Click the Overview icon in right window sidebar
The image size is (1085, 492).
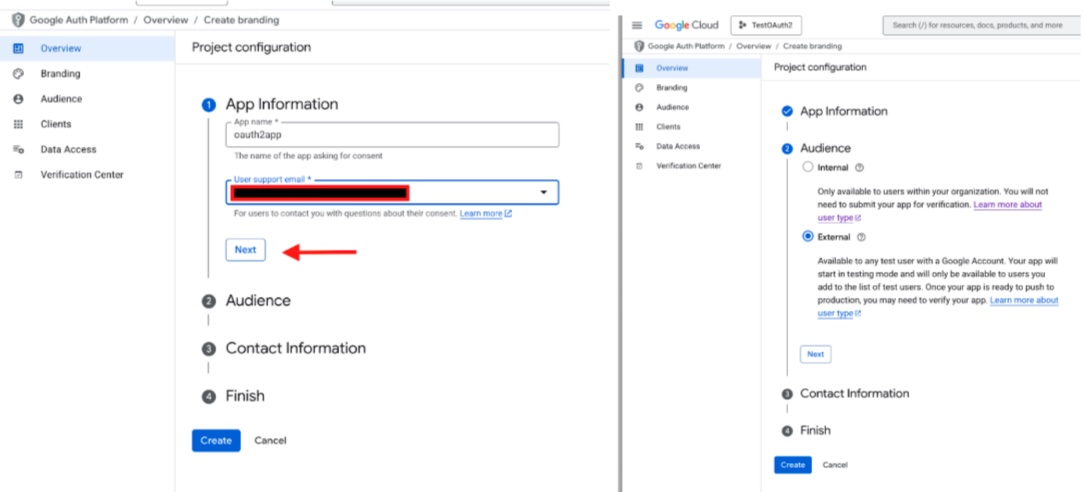point(639,68)
